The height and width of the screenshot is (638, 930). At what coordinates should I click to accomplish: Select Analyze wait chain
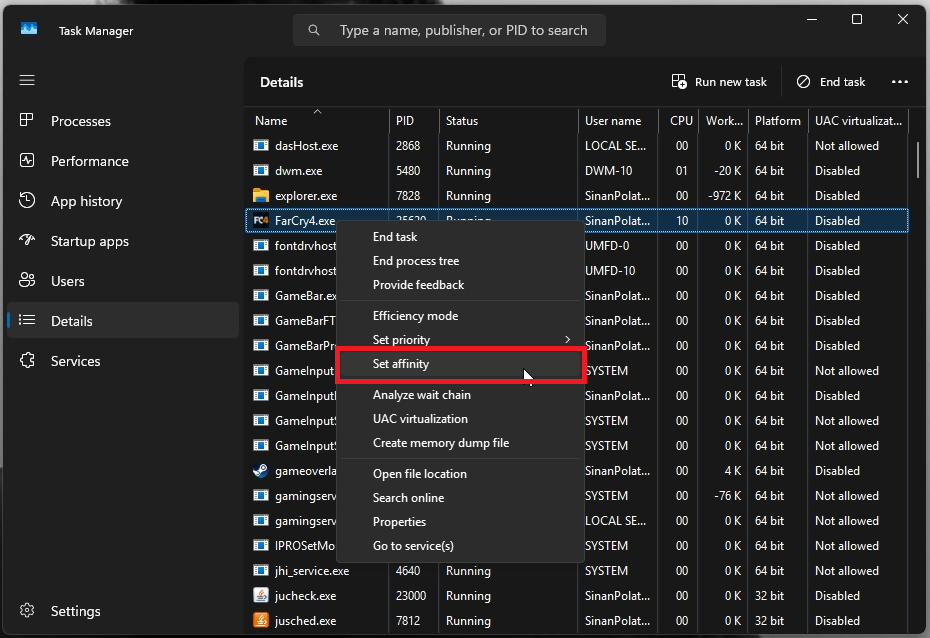coord(460,395)
